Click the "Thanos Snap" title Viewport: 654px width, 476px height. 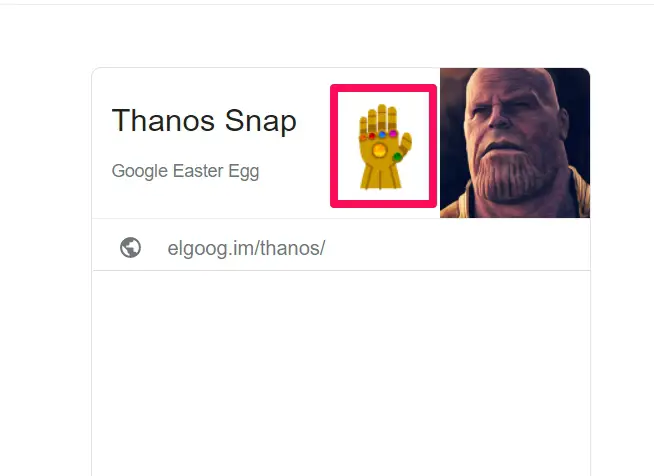(x=204, y=121)
